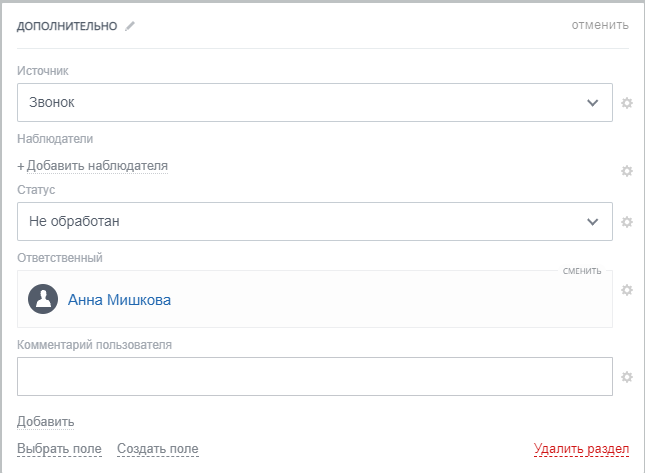
Task: Click the ДОПОЛНИТЕЛЬНО section title
Action: [68, 26]
